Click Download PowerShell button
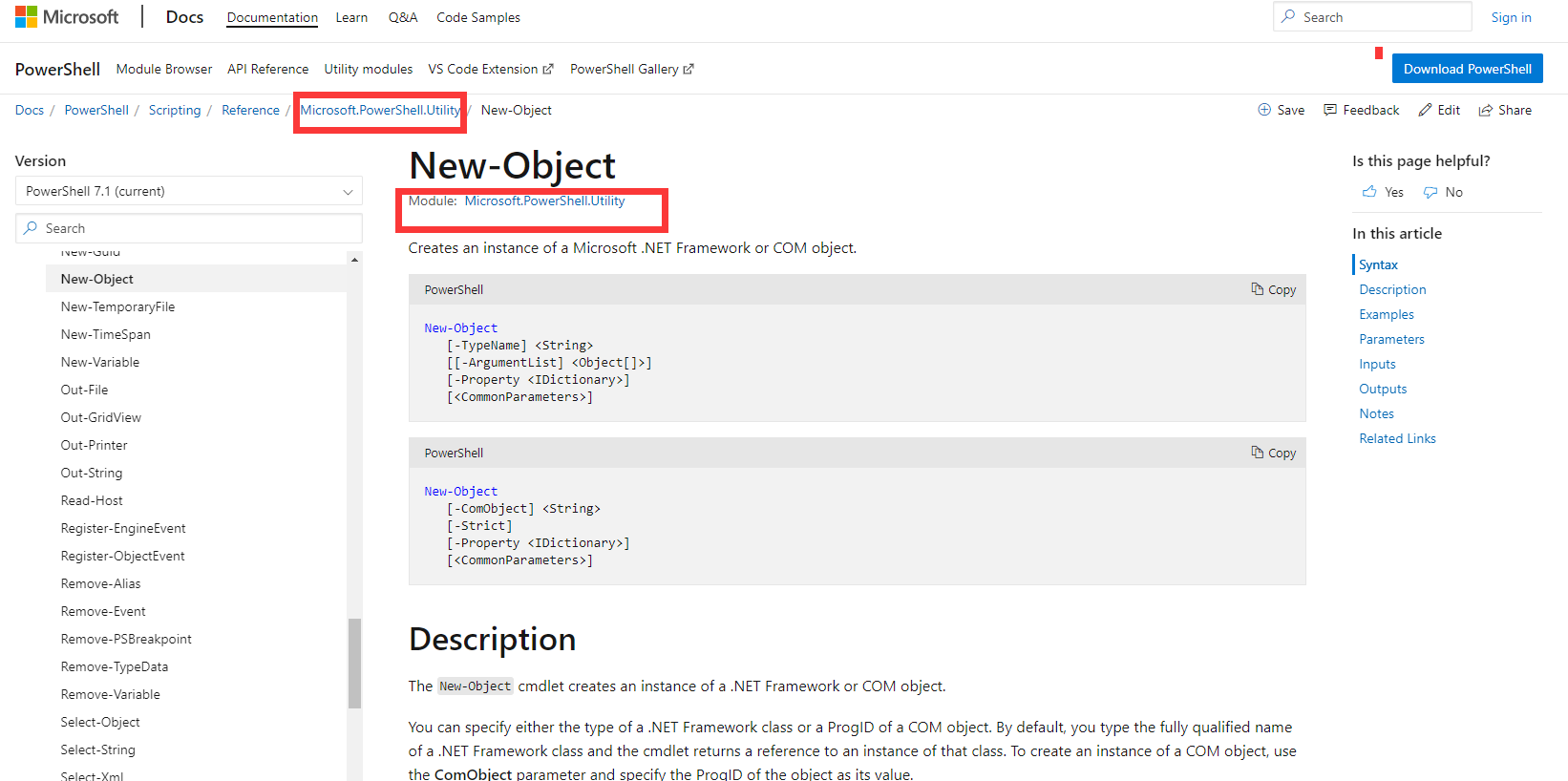This screenshot has width=1568, height=781. coord(1468,69)
